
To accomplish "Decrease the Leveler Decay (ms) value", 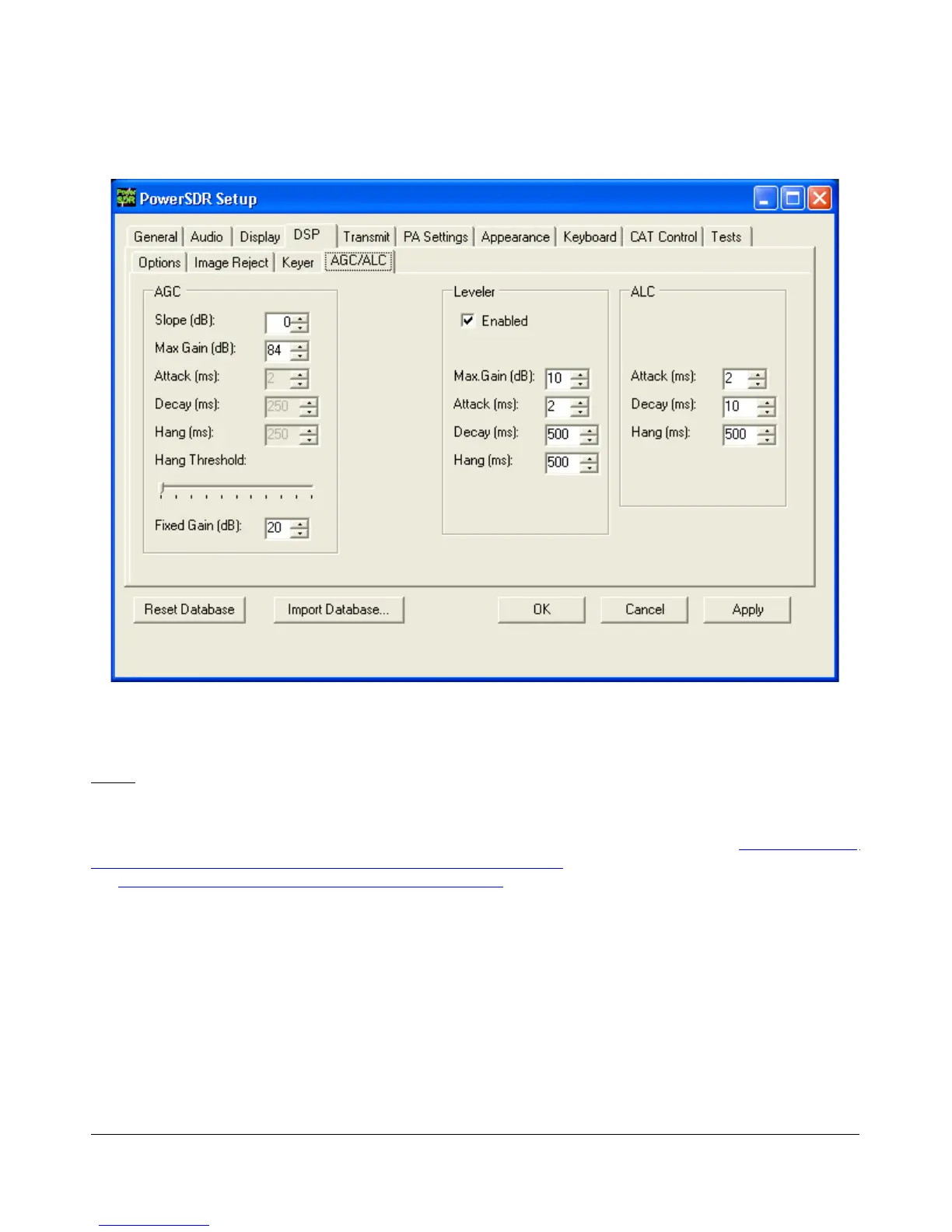I will [x=590, y=439].
